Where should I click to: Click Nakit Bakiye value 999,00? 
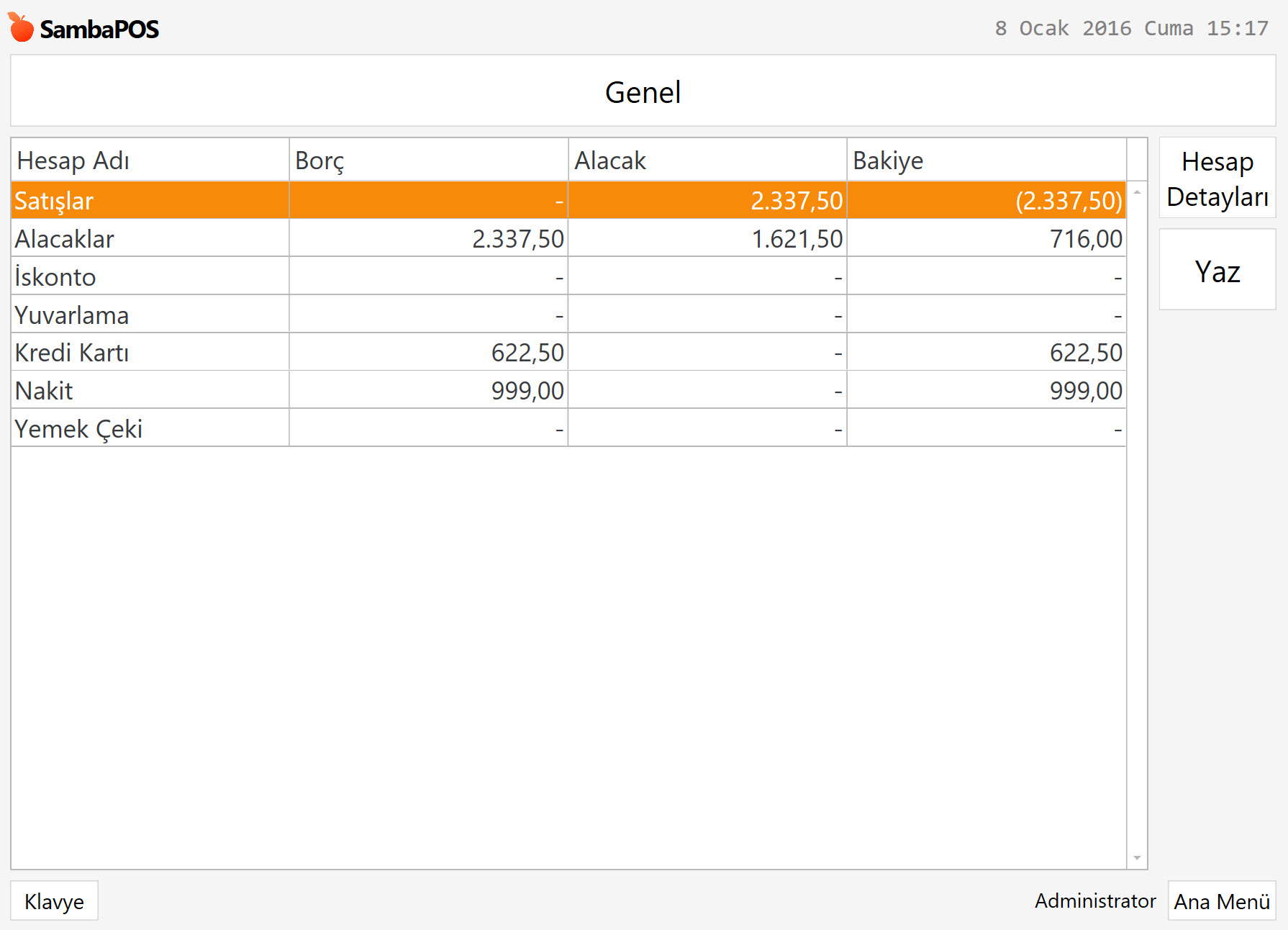[1086, 391]
